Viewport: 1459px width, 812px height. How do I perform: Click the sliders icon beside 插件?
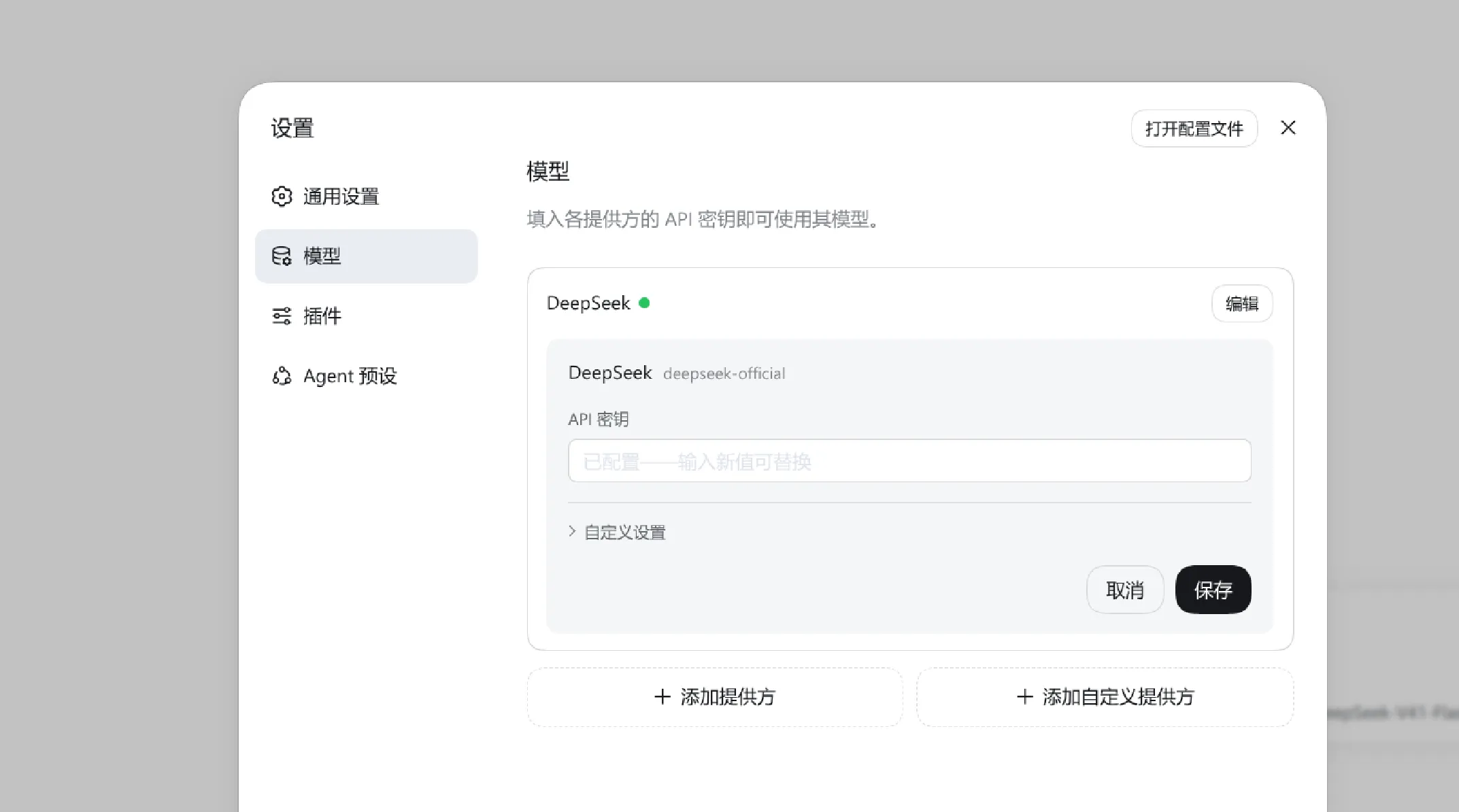(282, 316)
